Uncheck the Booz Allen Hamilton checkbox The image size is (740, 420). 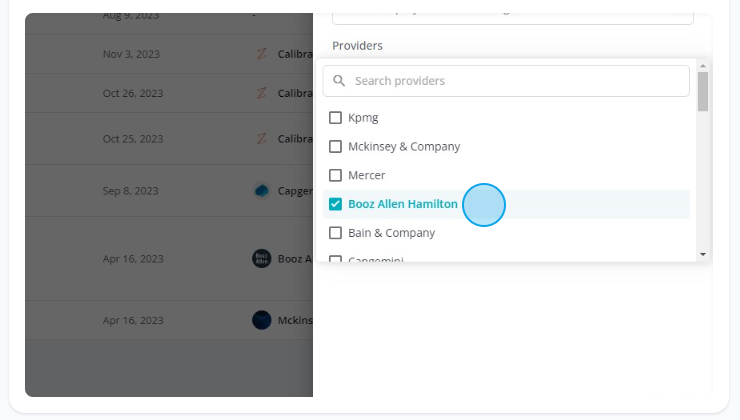point(335,204)
